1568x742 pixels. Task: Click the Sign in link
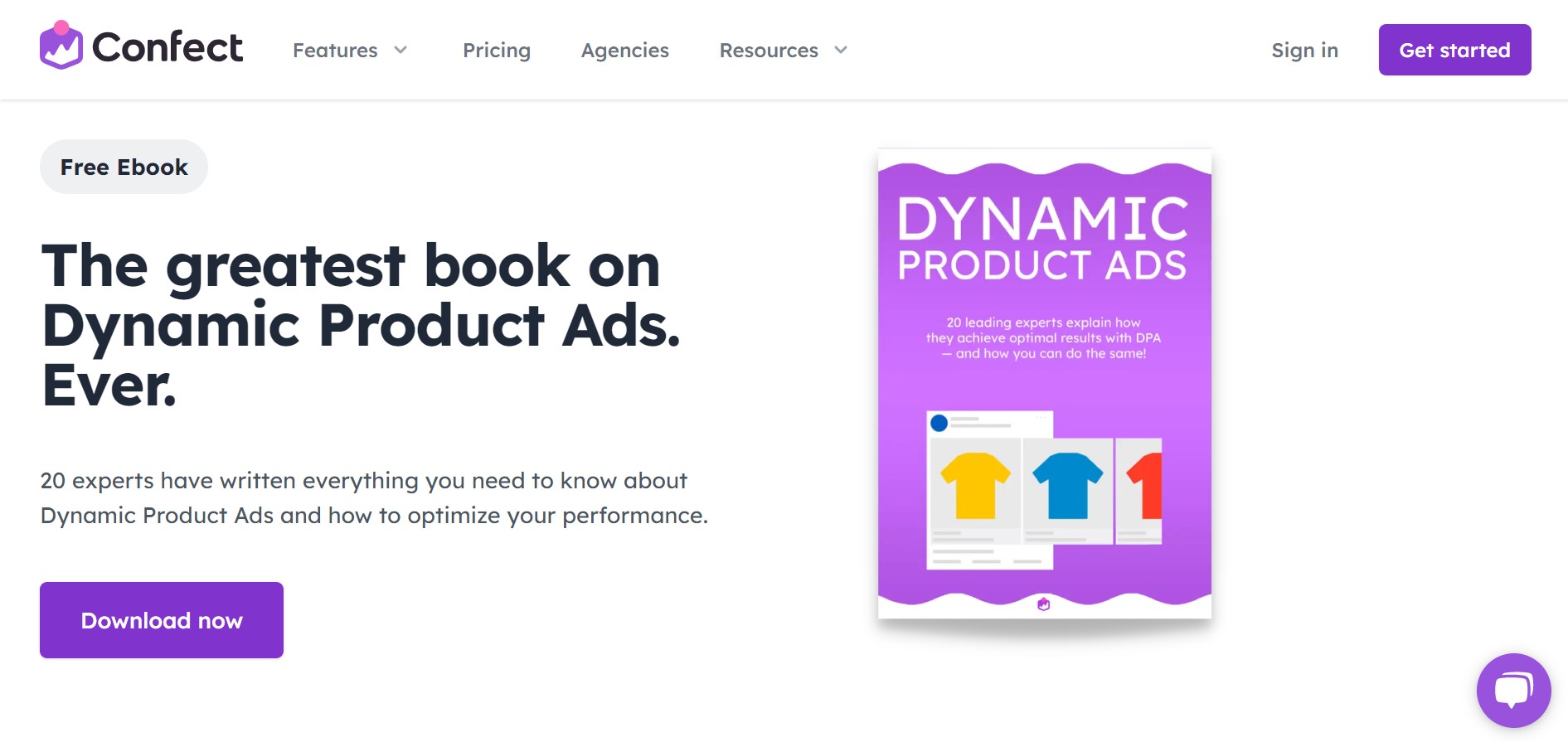tap(1305, 51)
